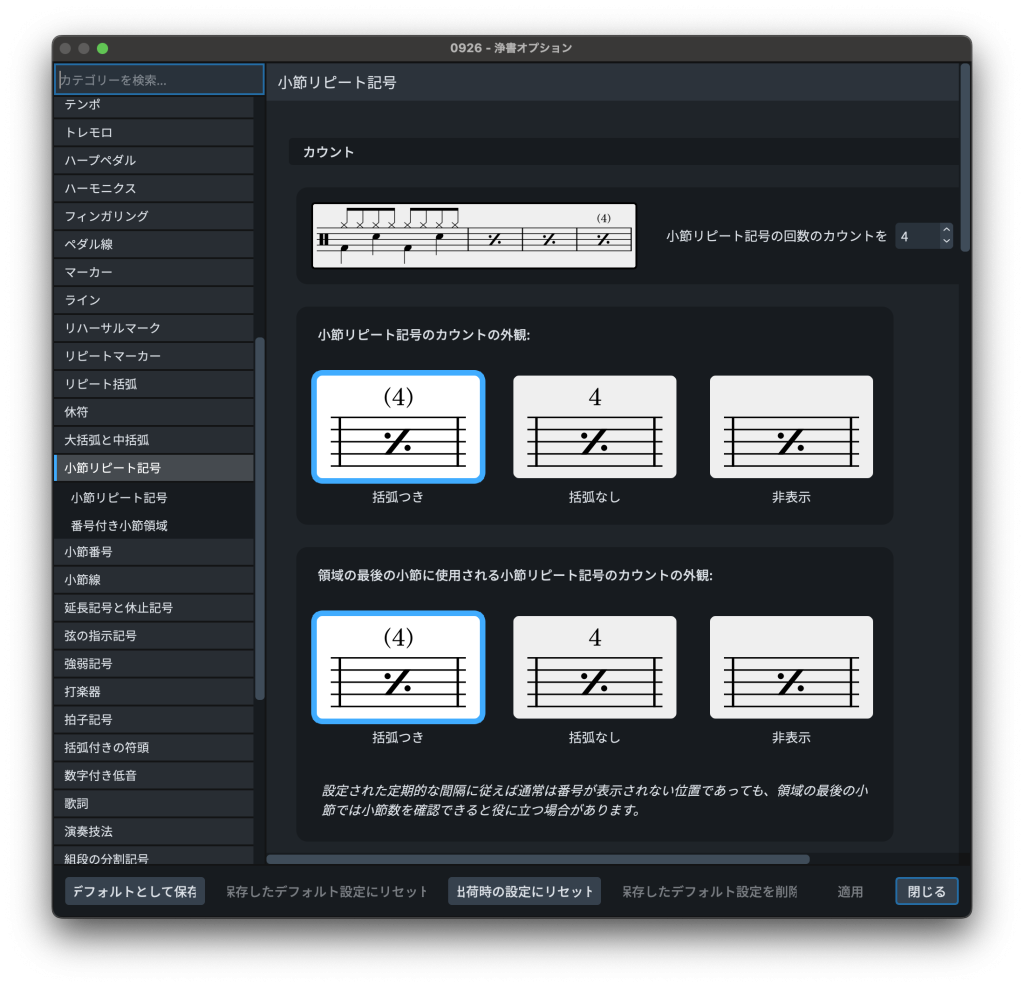The image size is (1024, 987).
Task: Open the 拍子記号 category
Action: (x=88, y=720)
